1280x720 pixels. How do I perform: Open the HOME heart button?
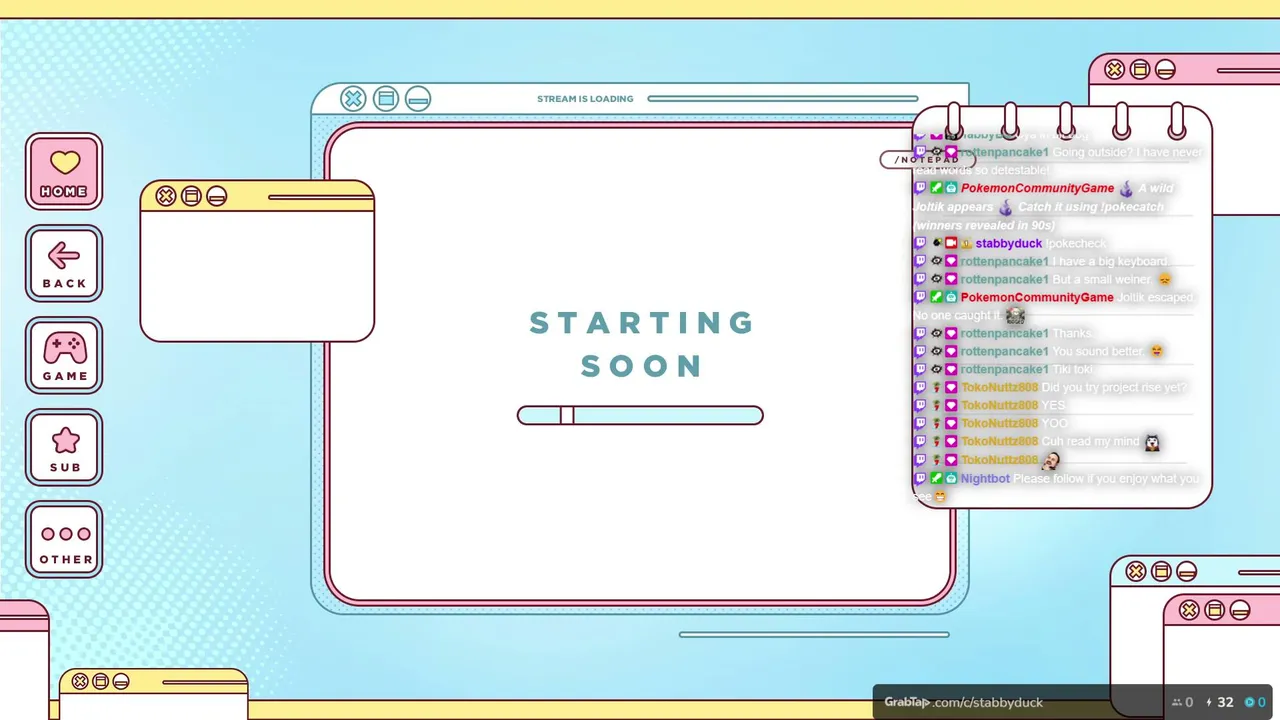coord(64,171)
